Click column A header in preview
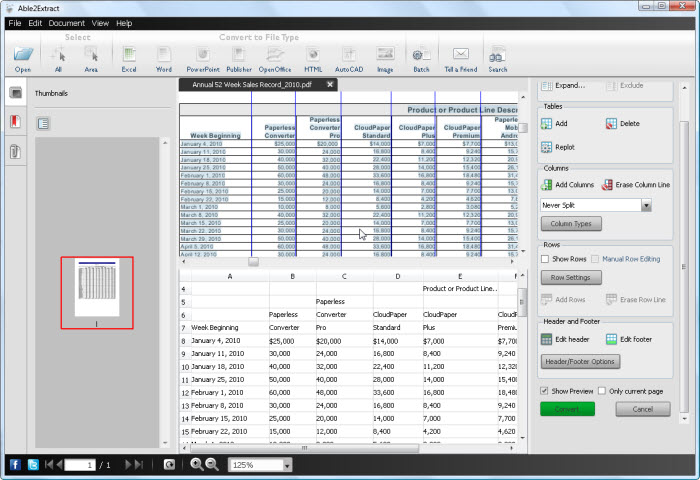 (230, 276)
